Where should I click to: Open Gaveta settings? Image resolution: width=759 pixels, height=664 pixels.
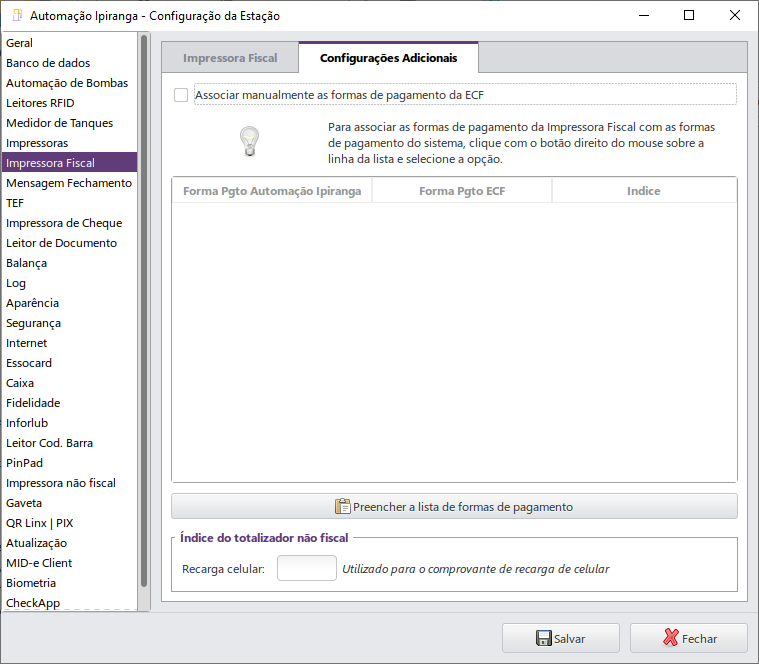pos(69,503)
